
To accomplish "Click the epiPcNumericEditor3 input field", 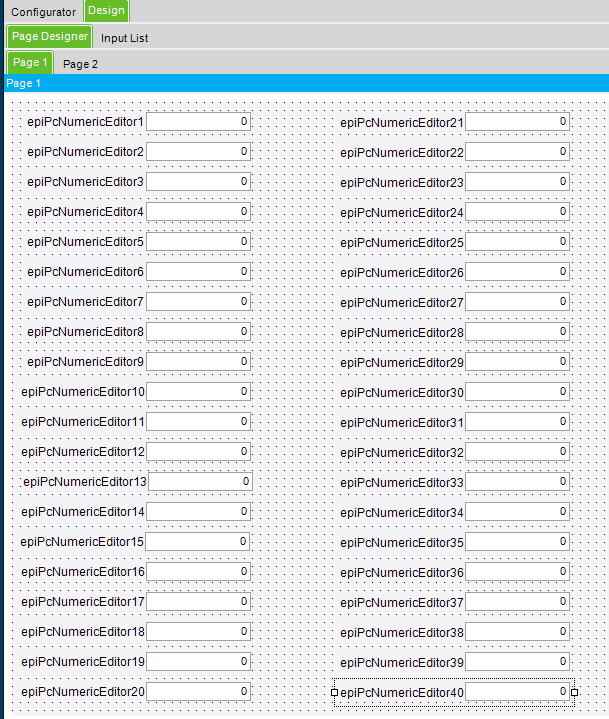I will pyautogui.click(x=199, y=182).
